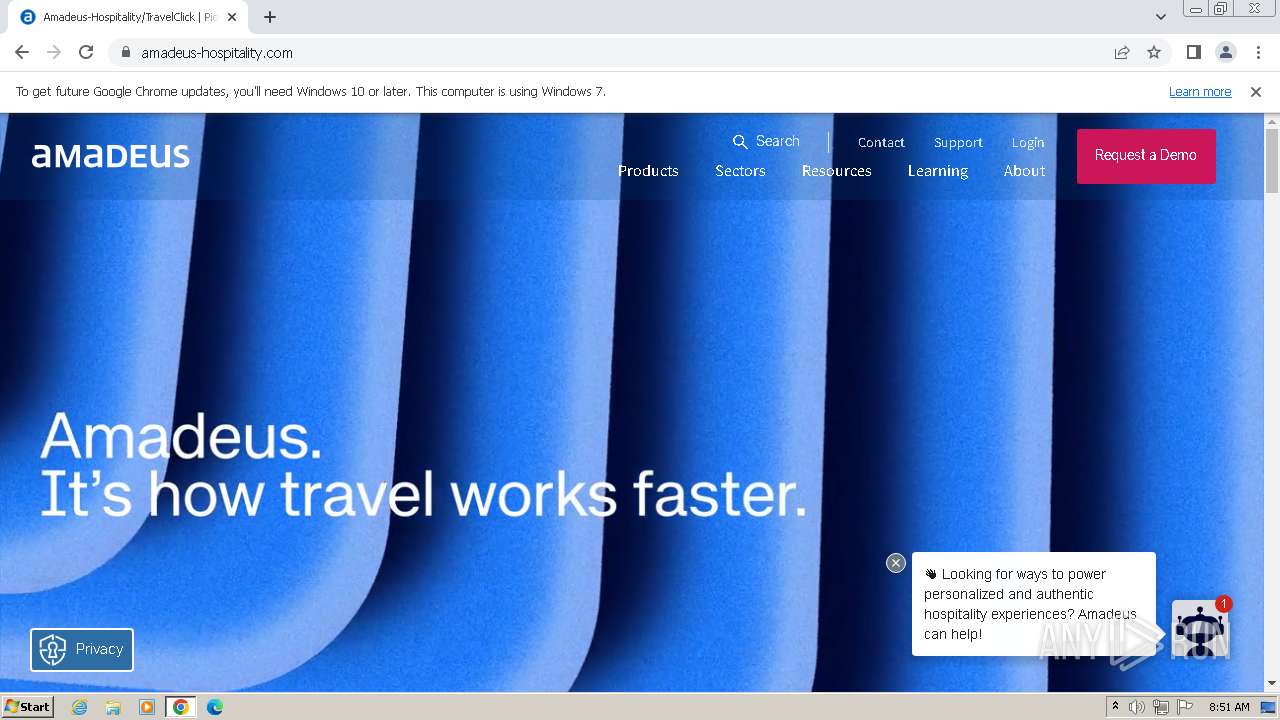The width and height of the screenshot is (1280, 720).
Task: Open the About menu
Action: tap(1024, 171)
